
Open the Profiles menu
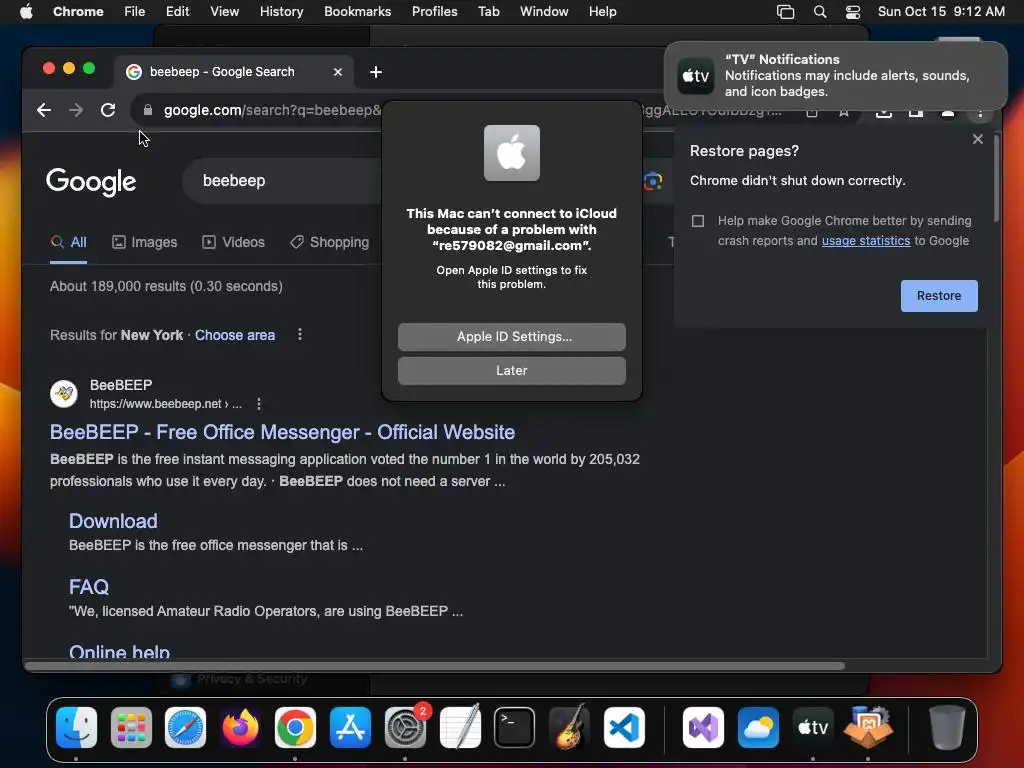pyautogui.click(x=434, y=12)
